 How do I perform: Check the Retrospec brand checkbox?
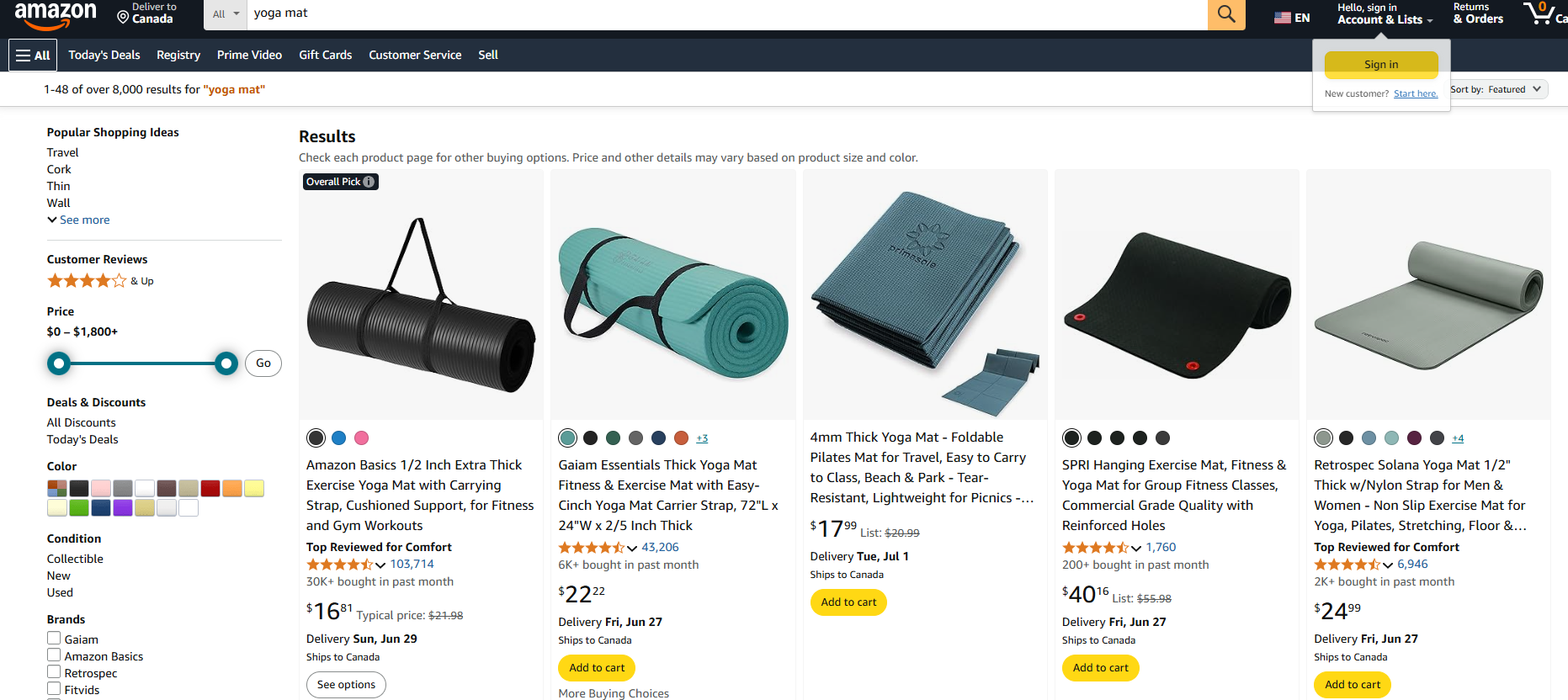pos(54,672)
